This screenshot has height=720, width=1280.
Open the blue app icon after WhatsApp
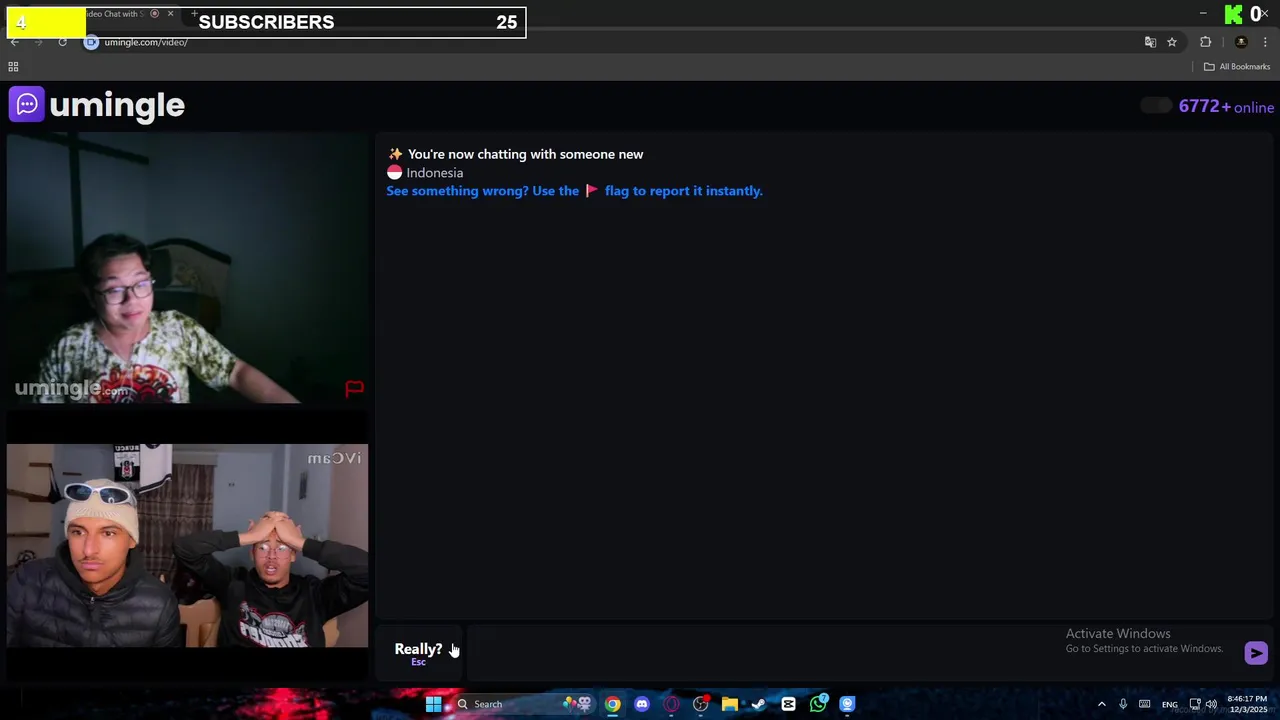click(847, 704)
